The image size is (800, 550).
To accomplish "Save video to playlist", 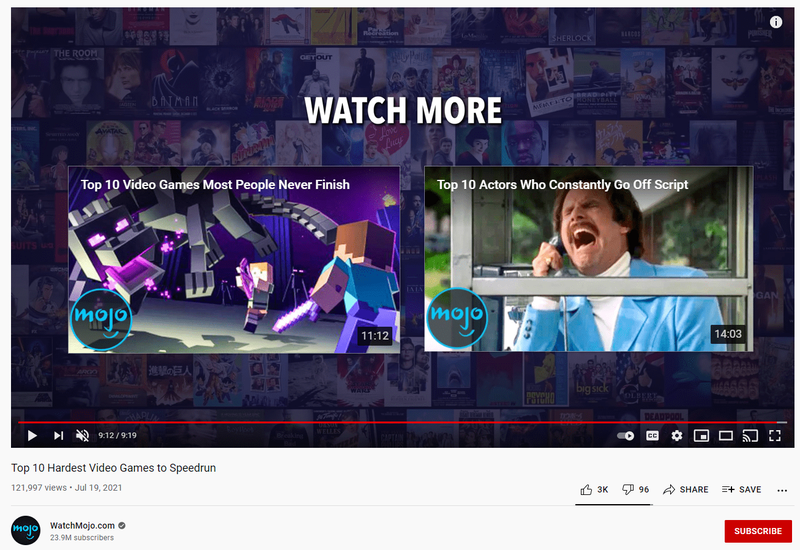I will point(741,489).
